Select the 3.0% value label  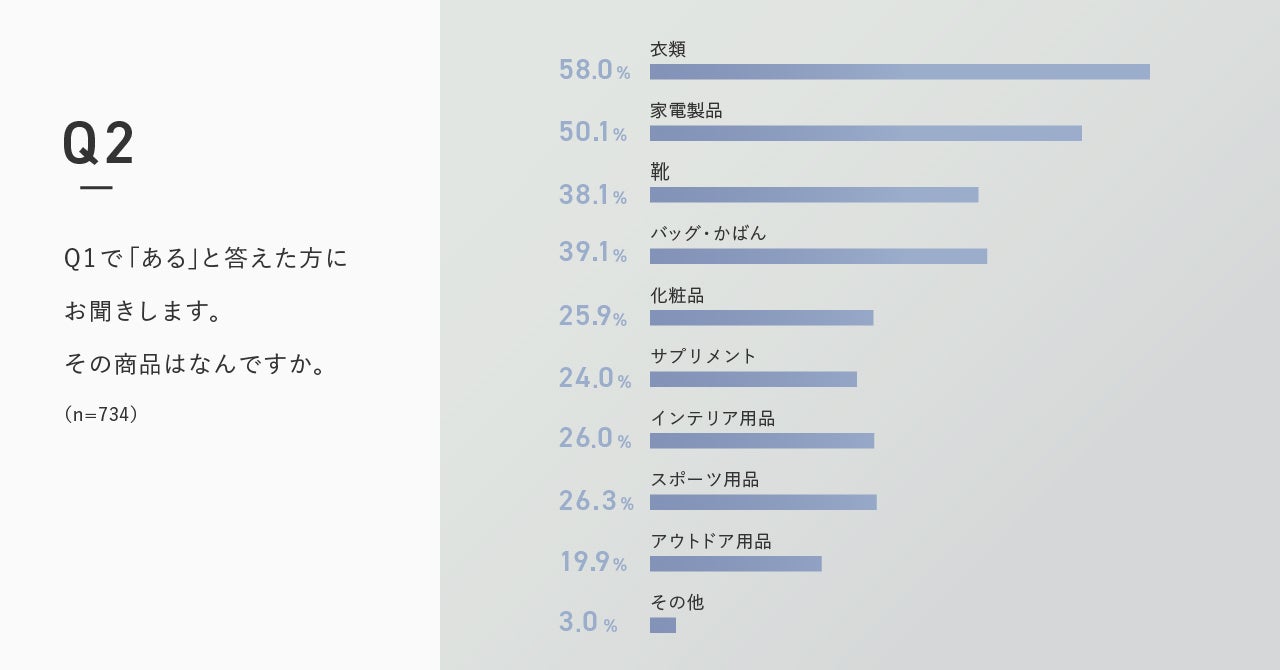coord(588,623)
